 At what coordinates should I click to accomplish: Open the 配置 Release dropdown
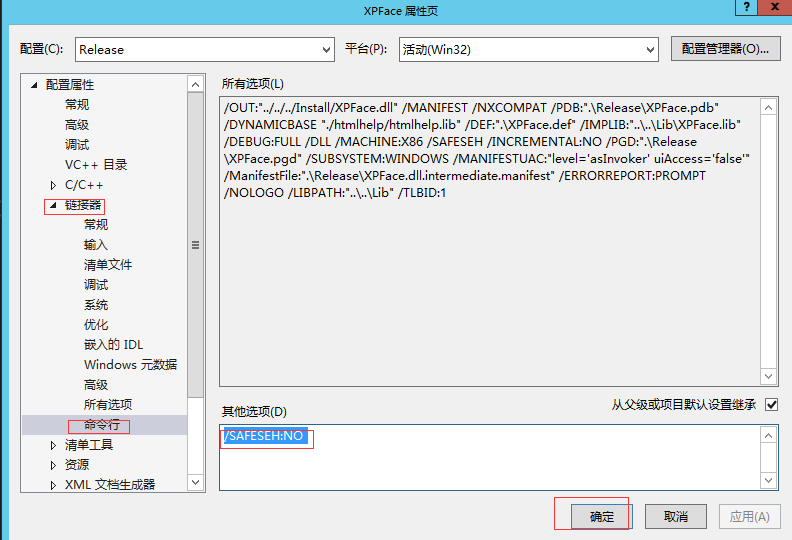(205, 50)
